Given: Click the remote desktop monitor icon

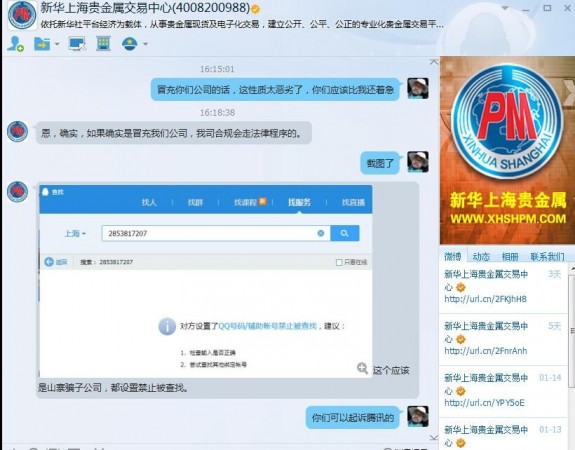Looking at the screenshot, I should tap(77, 44).
